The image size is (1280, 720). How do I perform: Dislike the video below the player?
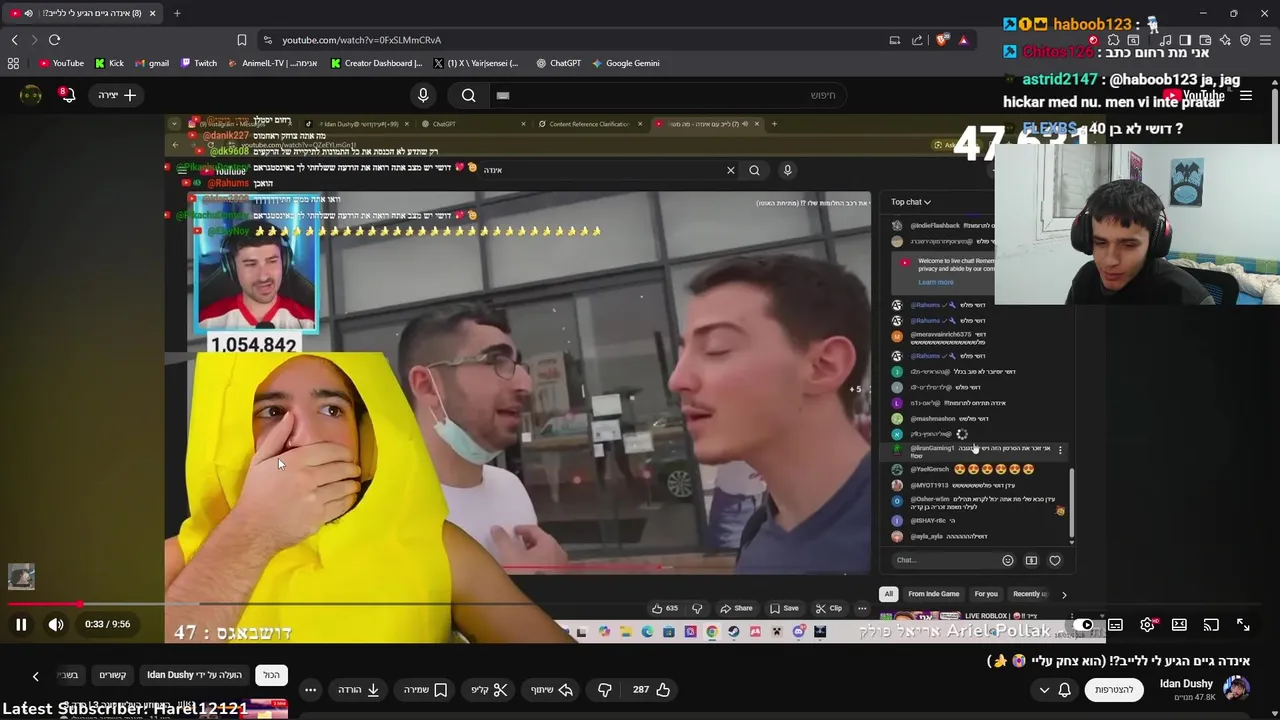[604, 689]
